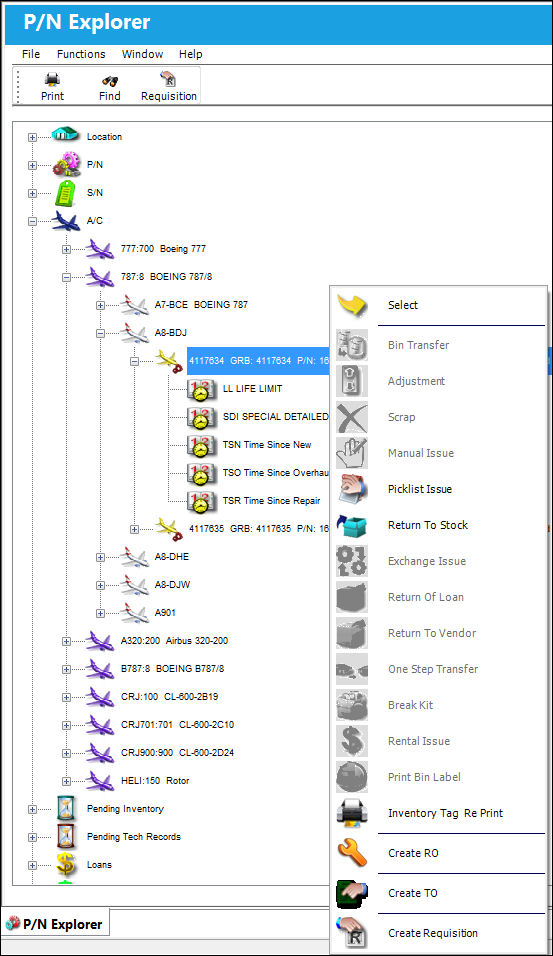Collapse the A8-BDJ node
The width and height of the screenshot is (553, 956).
tap(101, 334)
